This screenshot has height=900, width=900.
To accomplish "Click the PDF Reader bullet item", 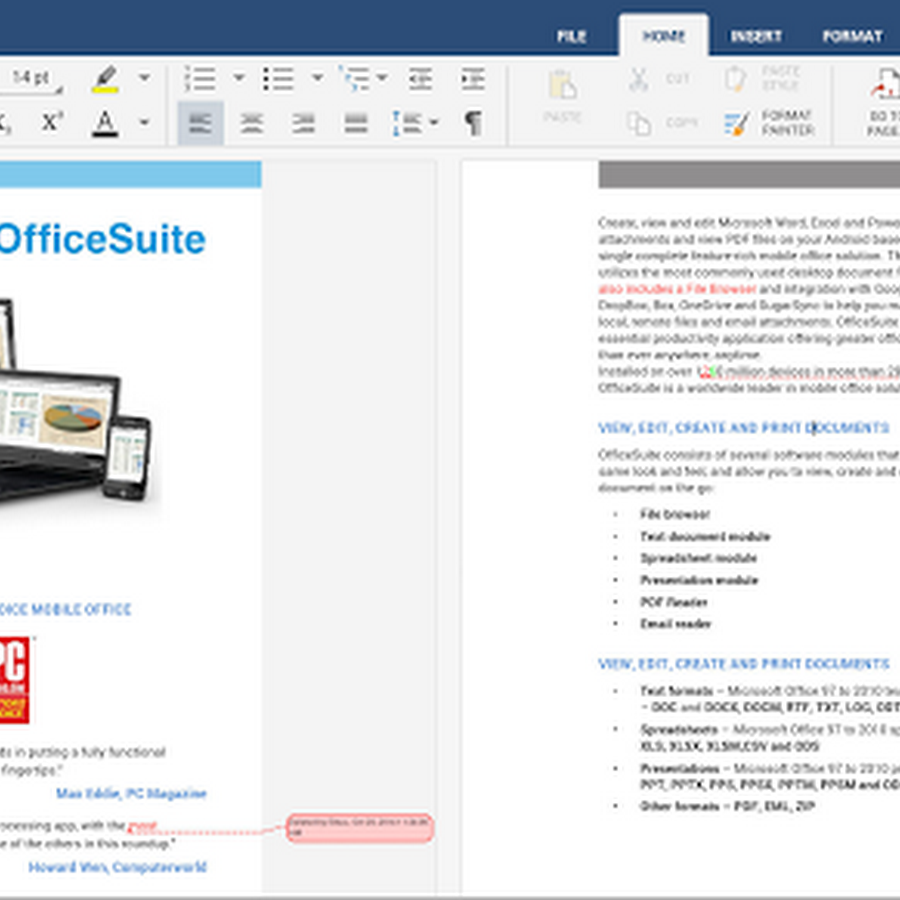I will (x=674, y=602).
